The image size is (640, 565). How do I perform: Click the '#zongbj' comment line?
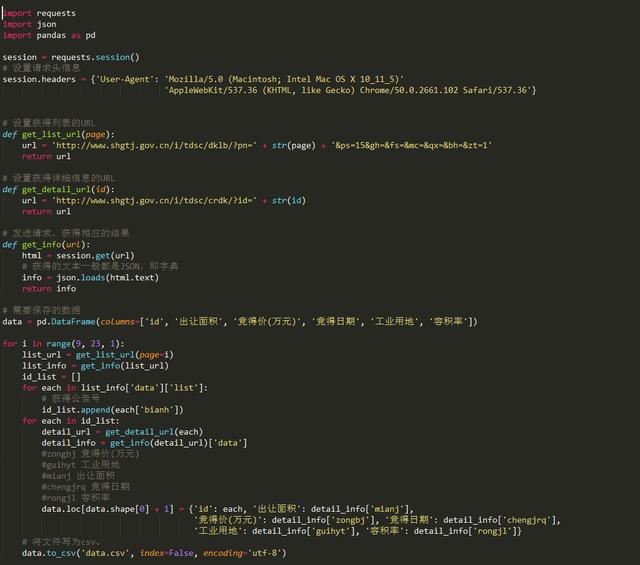coord(90,454)
